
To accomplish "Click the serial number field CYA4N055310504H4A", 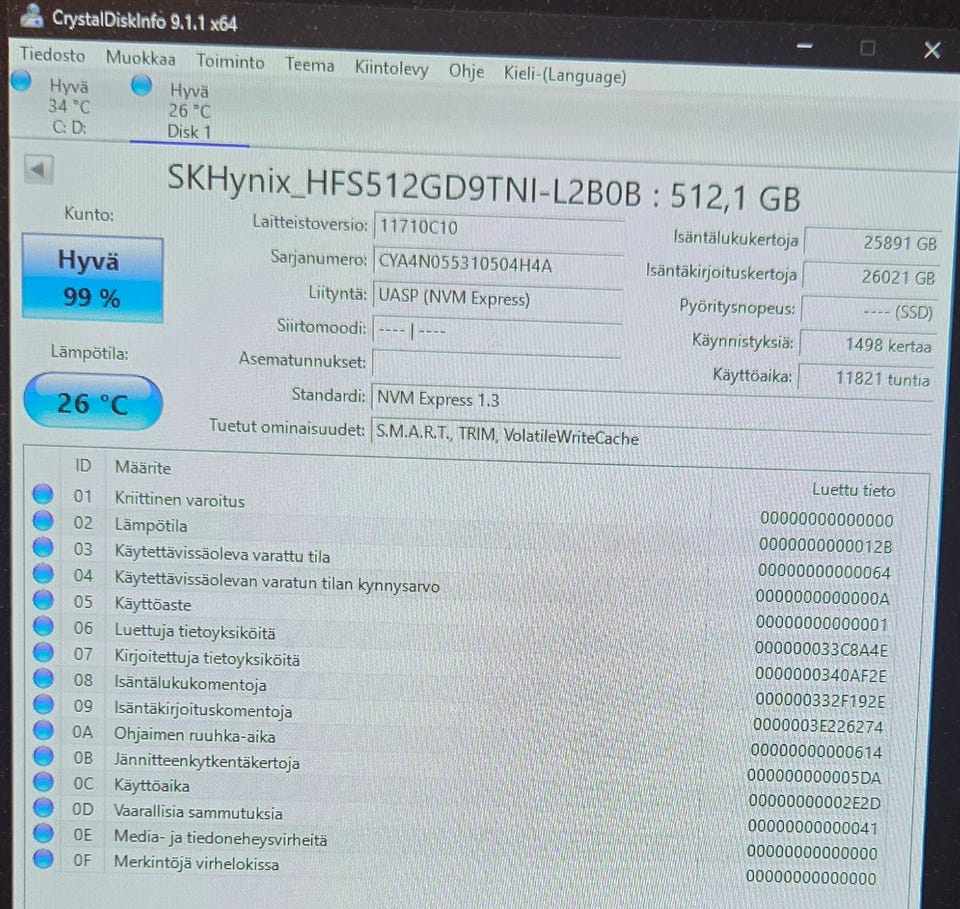I will (x=498, y=264).
